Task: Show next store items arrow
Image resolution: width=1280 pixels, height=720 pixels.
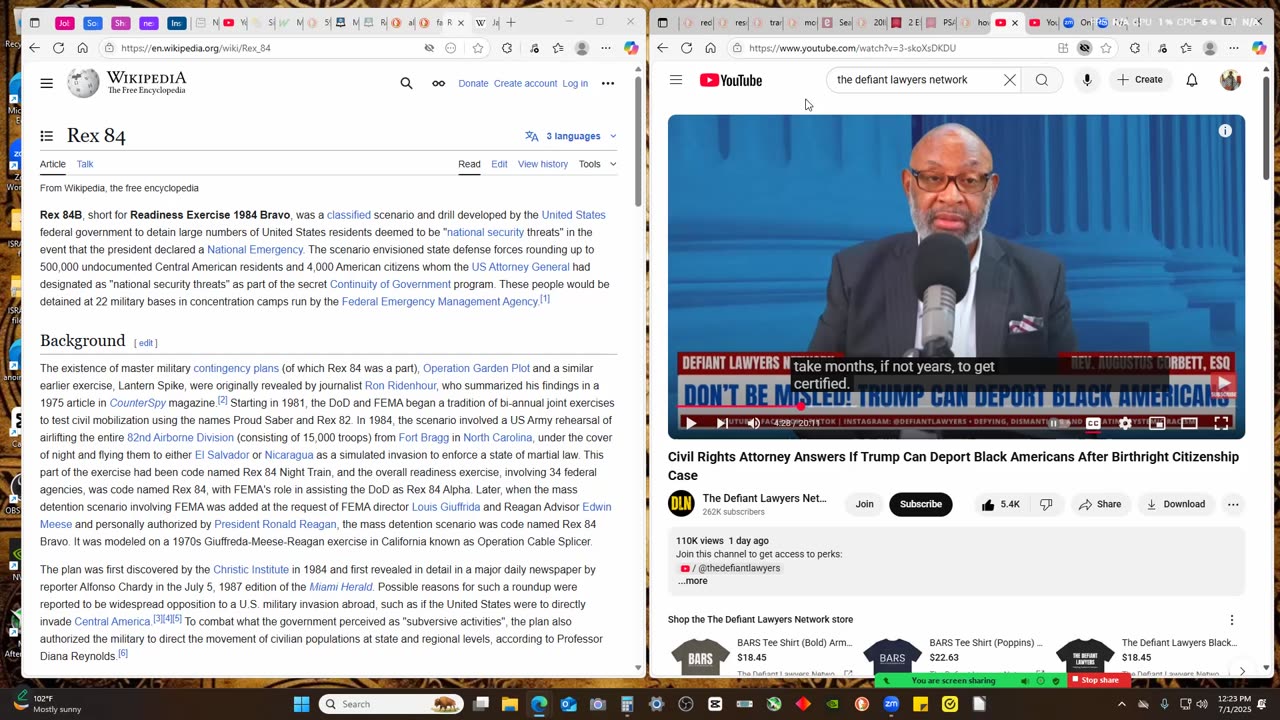Action: (x=1242, y=671)
